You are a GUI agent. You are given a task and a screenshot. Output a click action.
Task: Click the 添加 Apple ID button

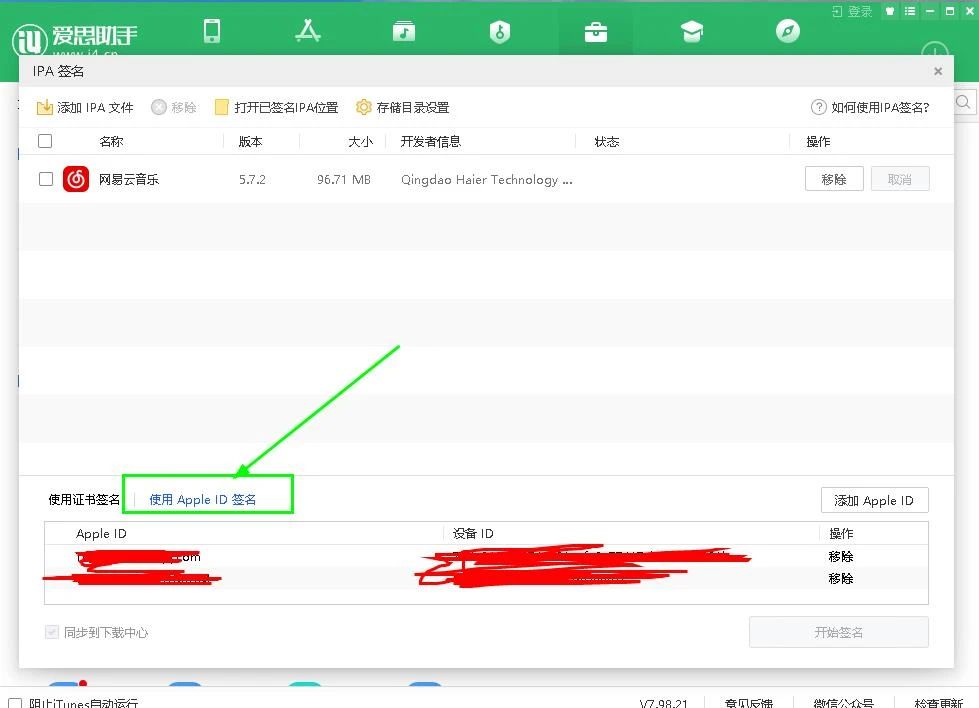(874, 500)
